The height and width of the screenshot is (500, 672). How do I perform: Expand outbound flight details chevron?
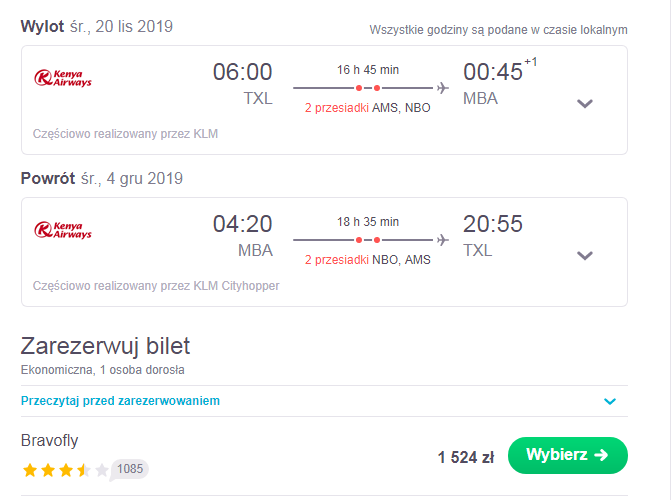point(585,104)
